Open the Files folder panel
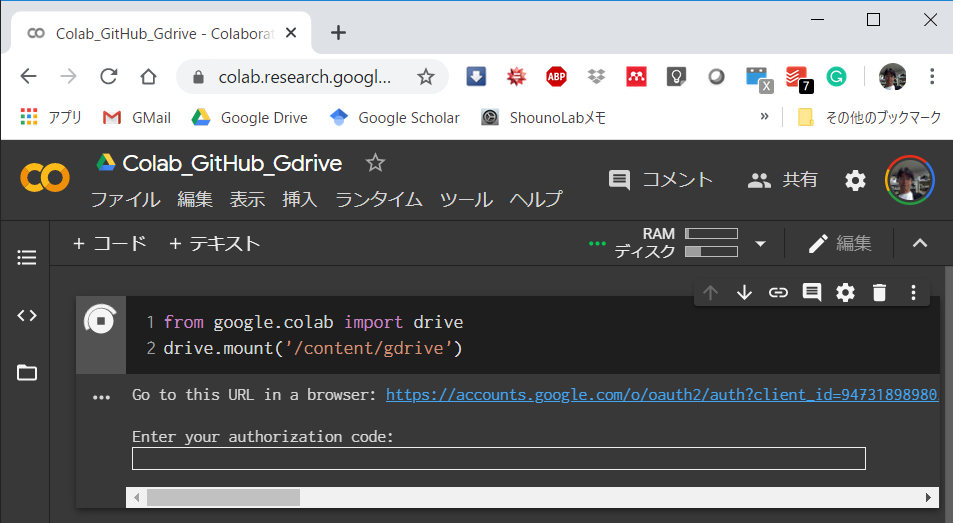This screenshot has width=953, height=523. coord(26,372)
